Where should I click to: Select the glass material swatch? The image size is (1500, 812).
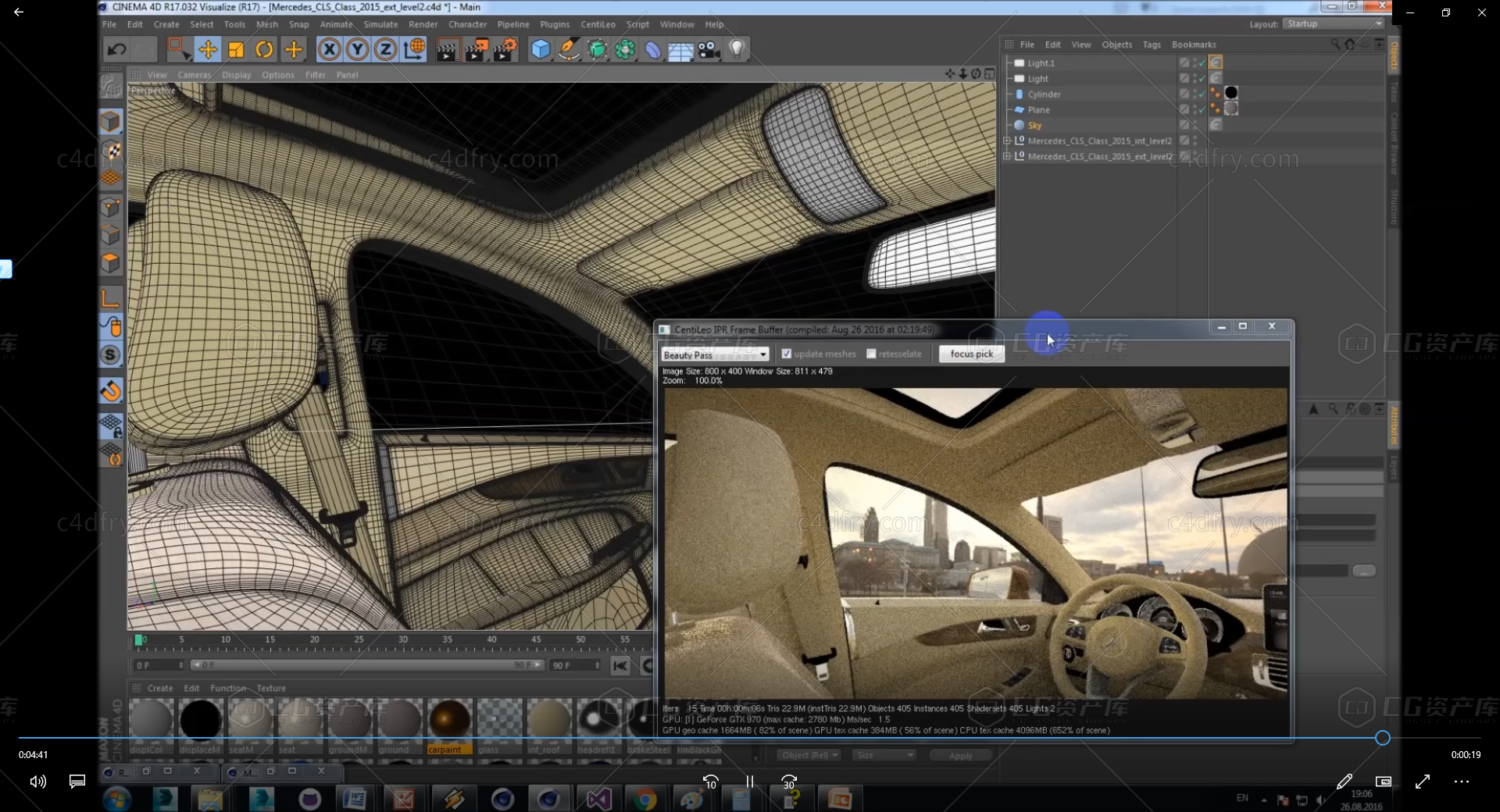pos(499,720)
